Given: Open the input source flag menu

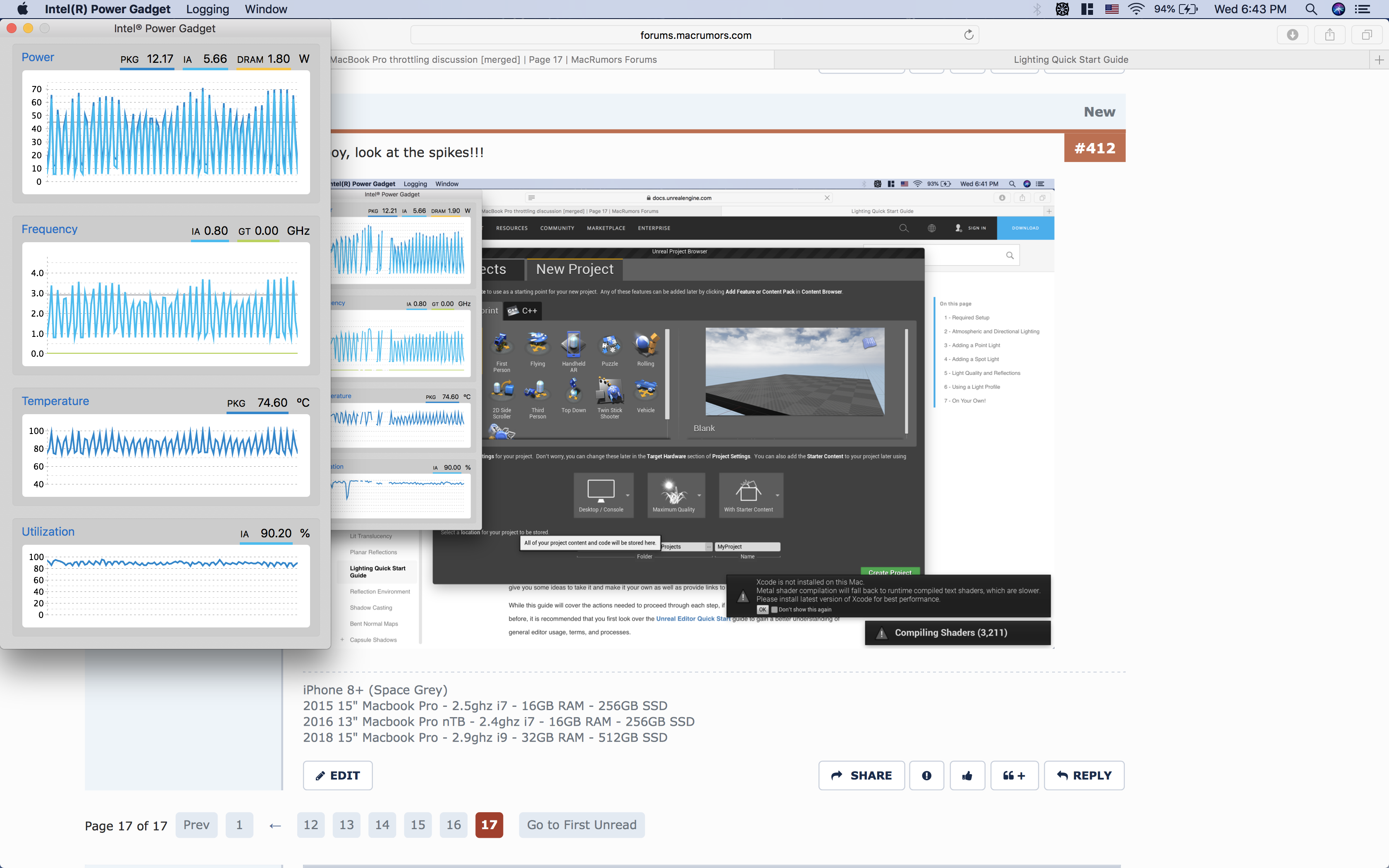Looking at the screenshot, I should click(x=1112, y=9).
